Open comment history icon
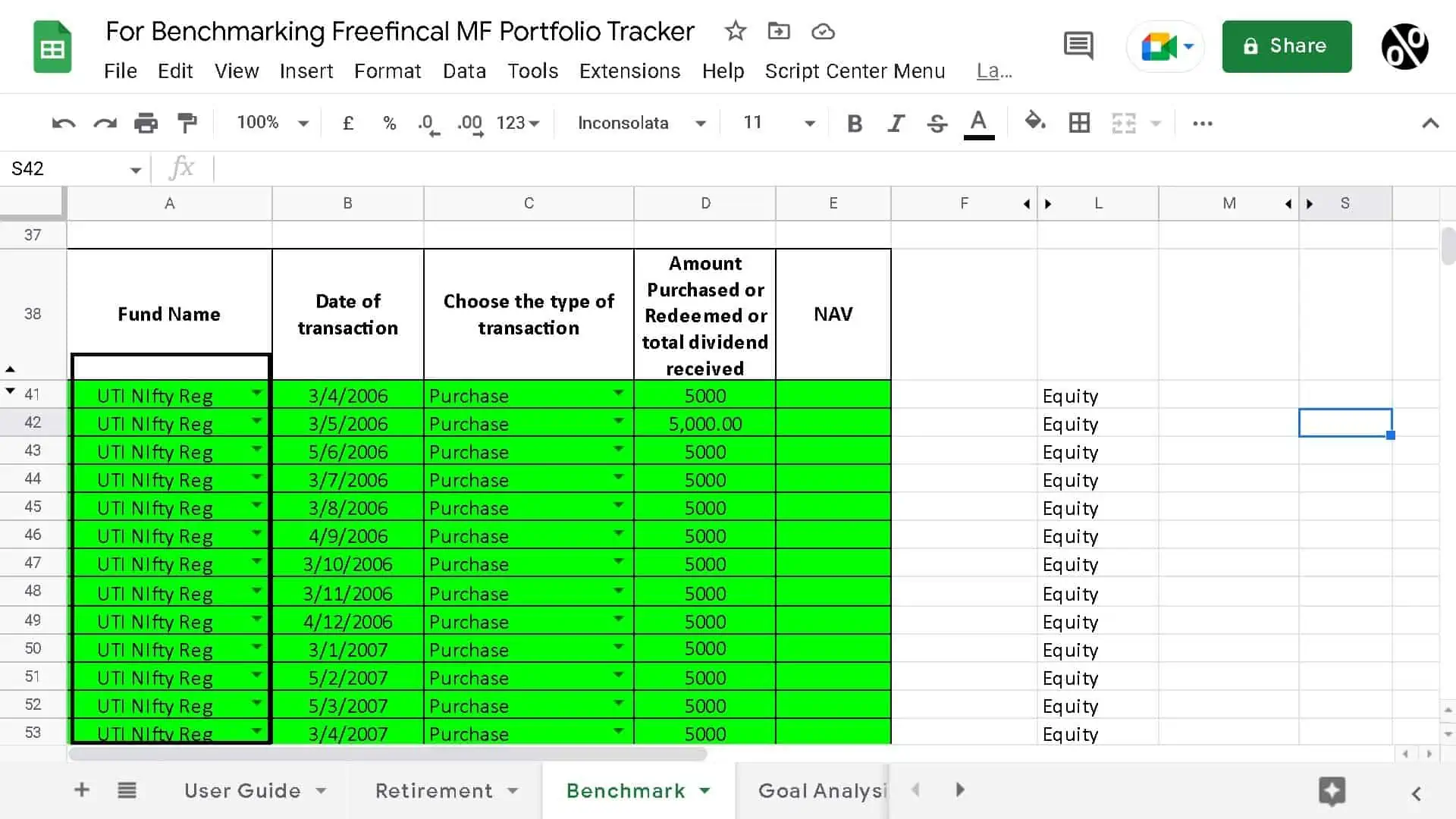 (1078, 46)
